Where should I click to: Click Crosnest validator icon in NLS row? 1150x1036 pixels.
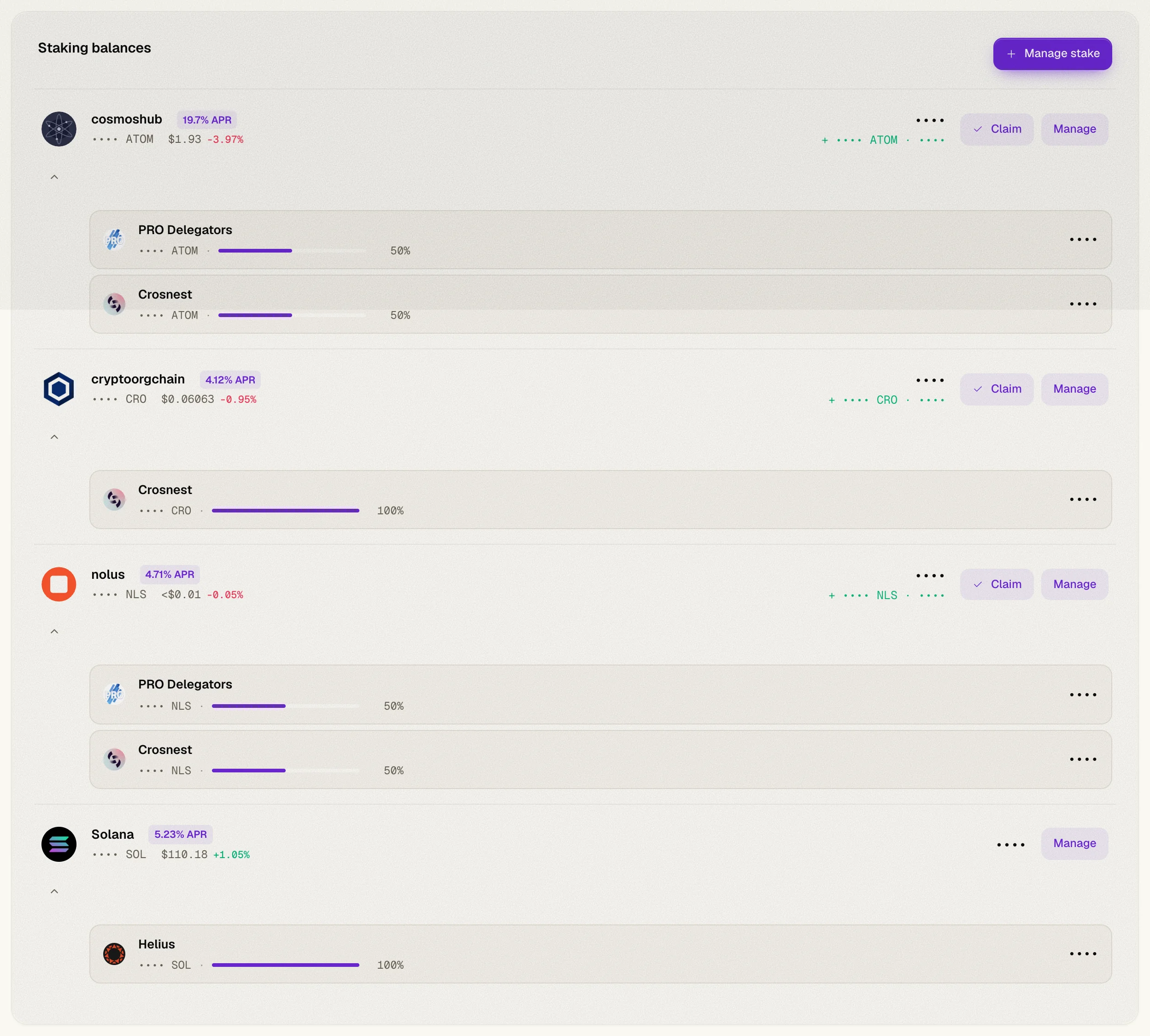[114, 759]
